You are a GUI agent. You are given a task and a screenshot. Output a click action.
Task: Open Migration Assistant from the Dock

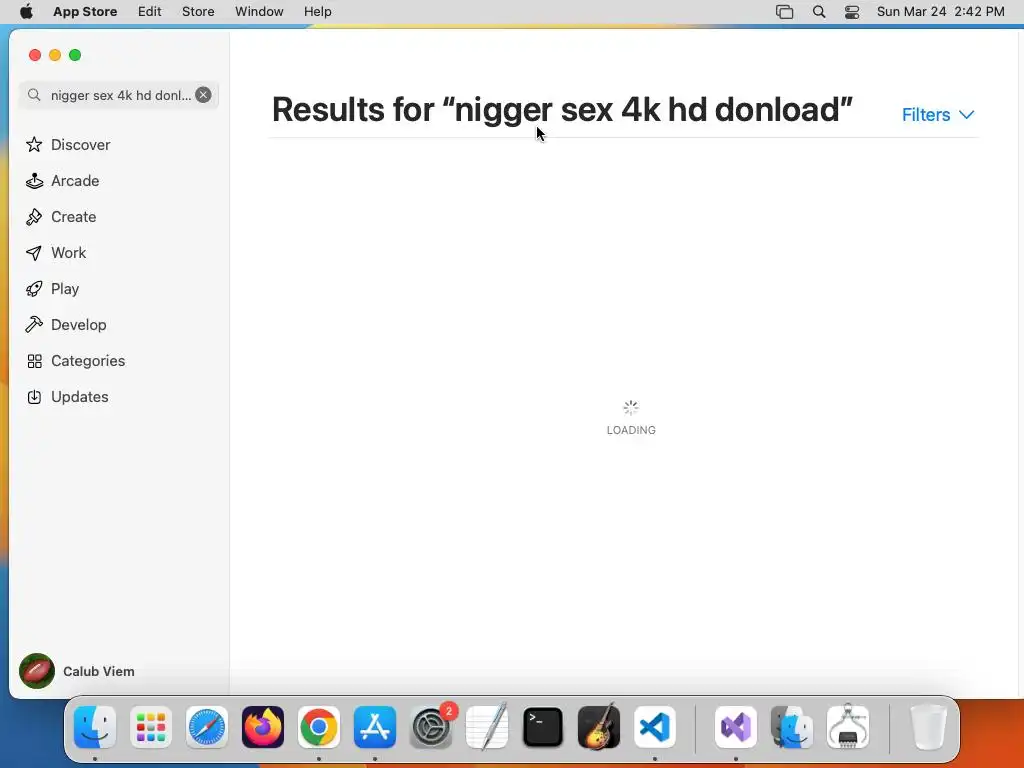(792, 727)
